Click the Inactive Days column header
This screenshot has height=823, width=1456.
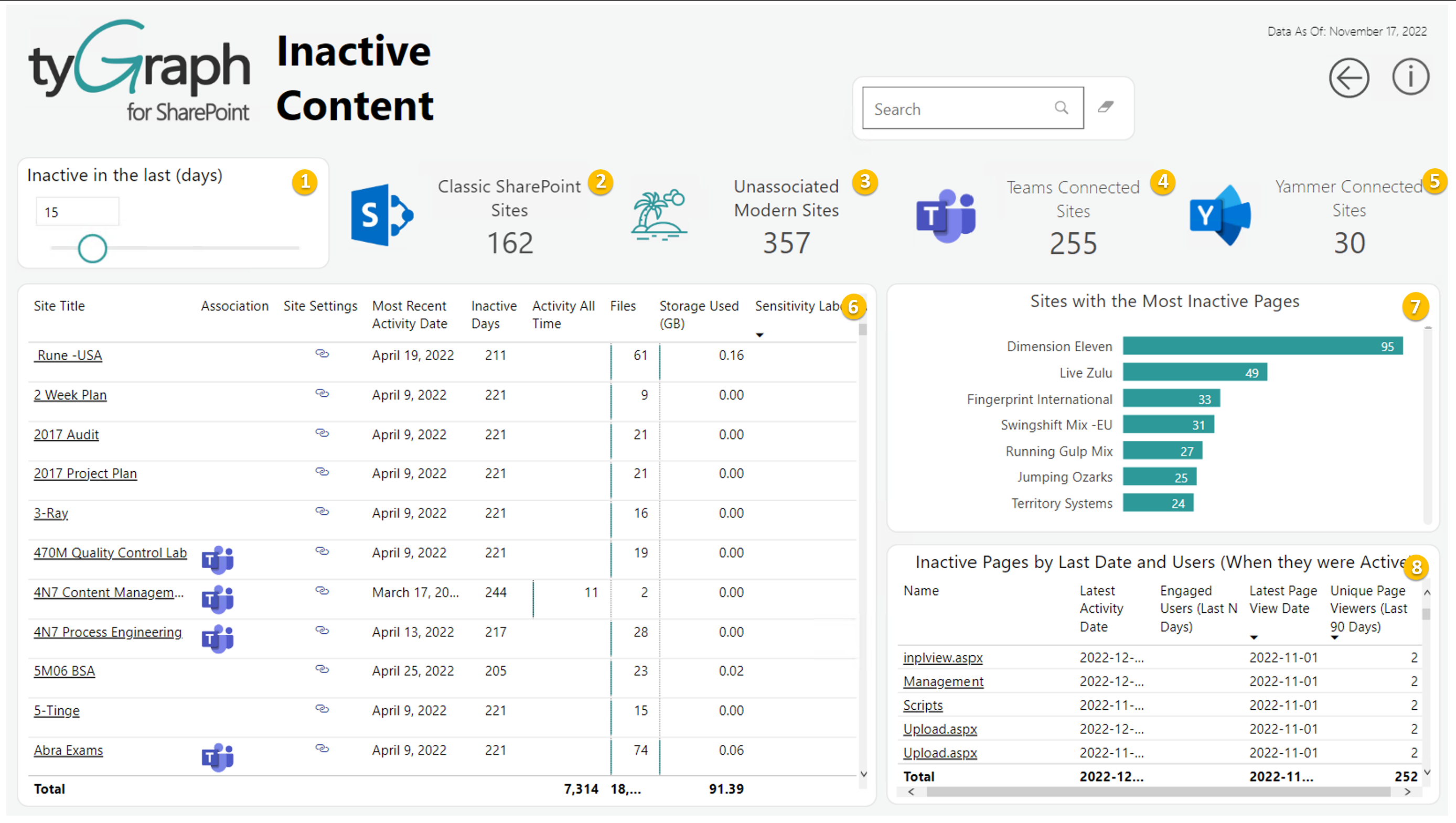point(493,315)
